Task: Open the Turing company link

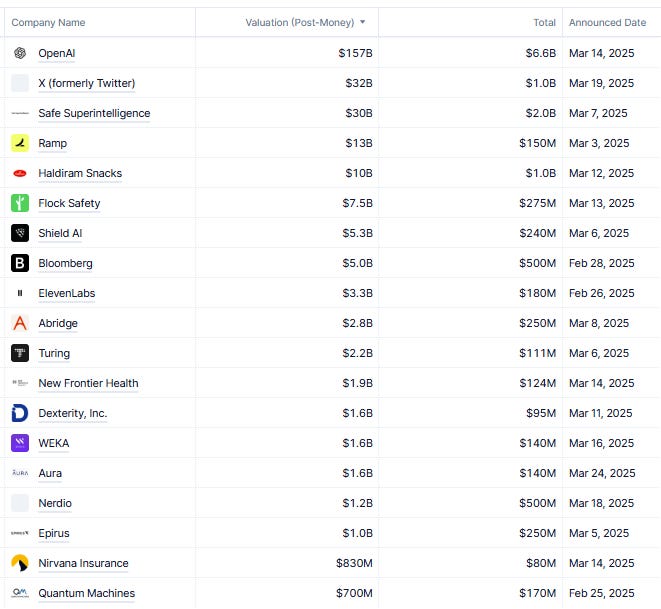Action: [54, 353]
